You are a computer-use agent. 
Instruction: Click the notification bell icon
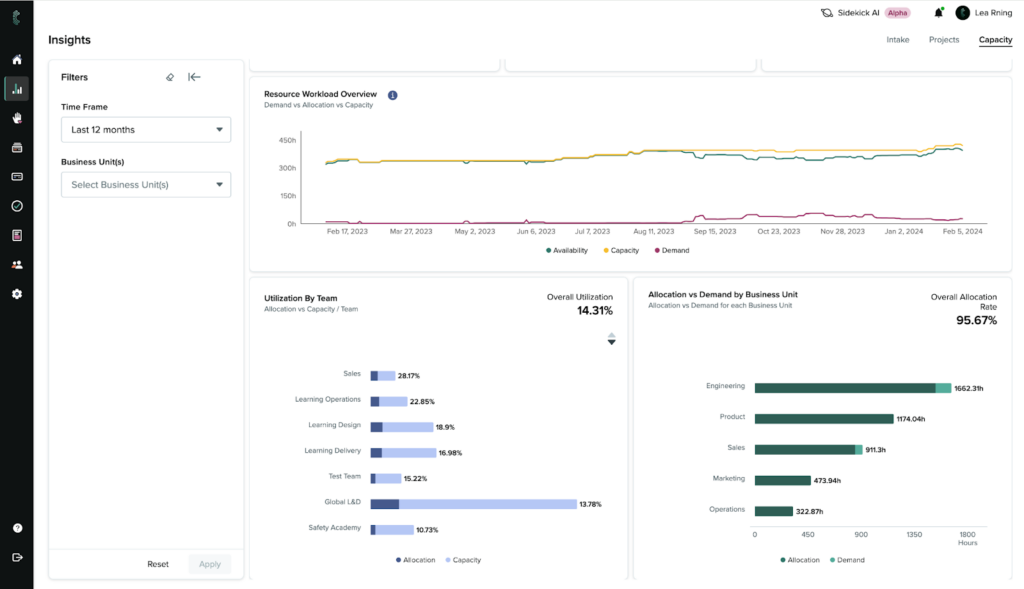tap(939, 13)
